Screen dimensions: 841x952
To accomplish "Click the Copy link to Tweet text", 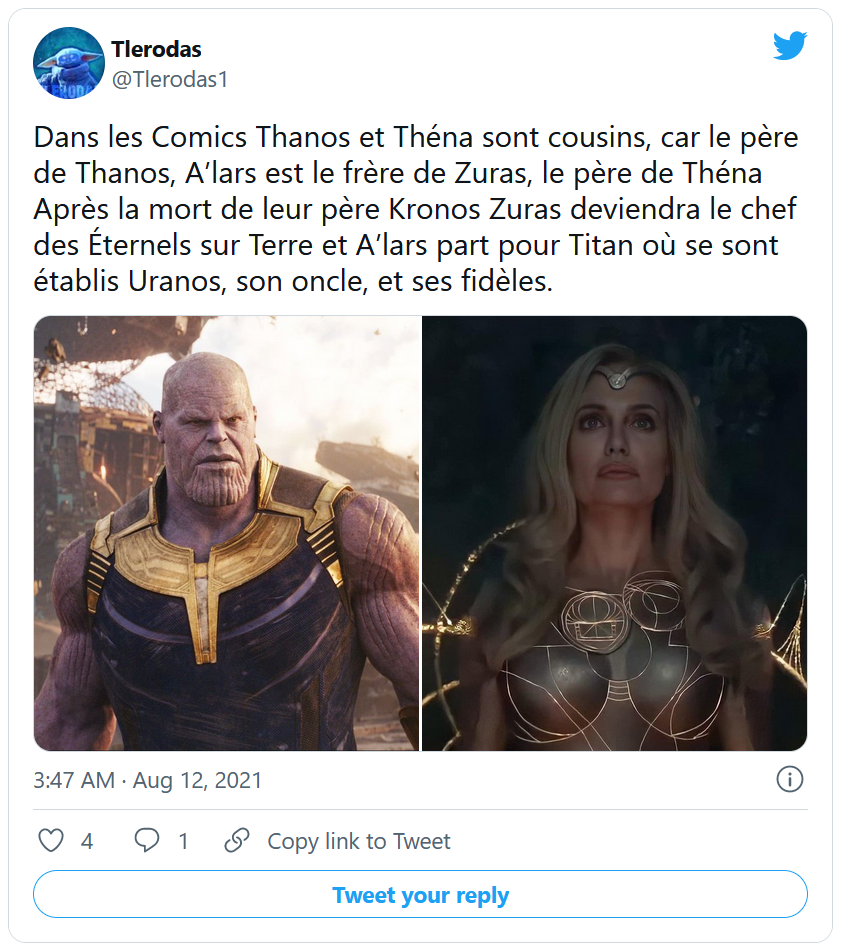I will [359, 841].
